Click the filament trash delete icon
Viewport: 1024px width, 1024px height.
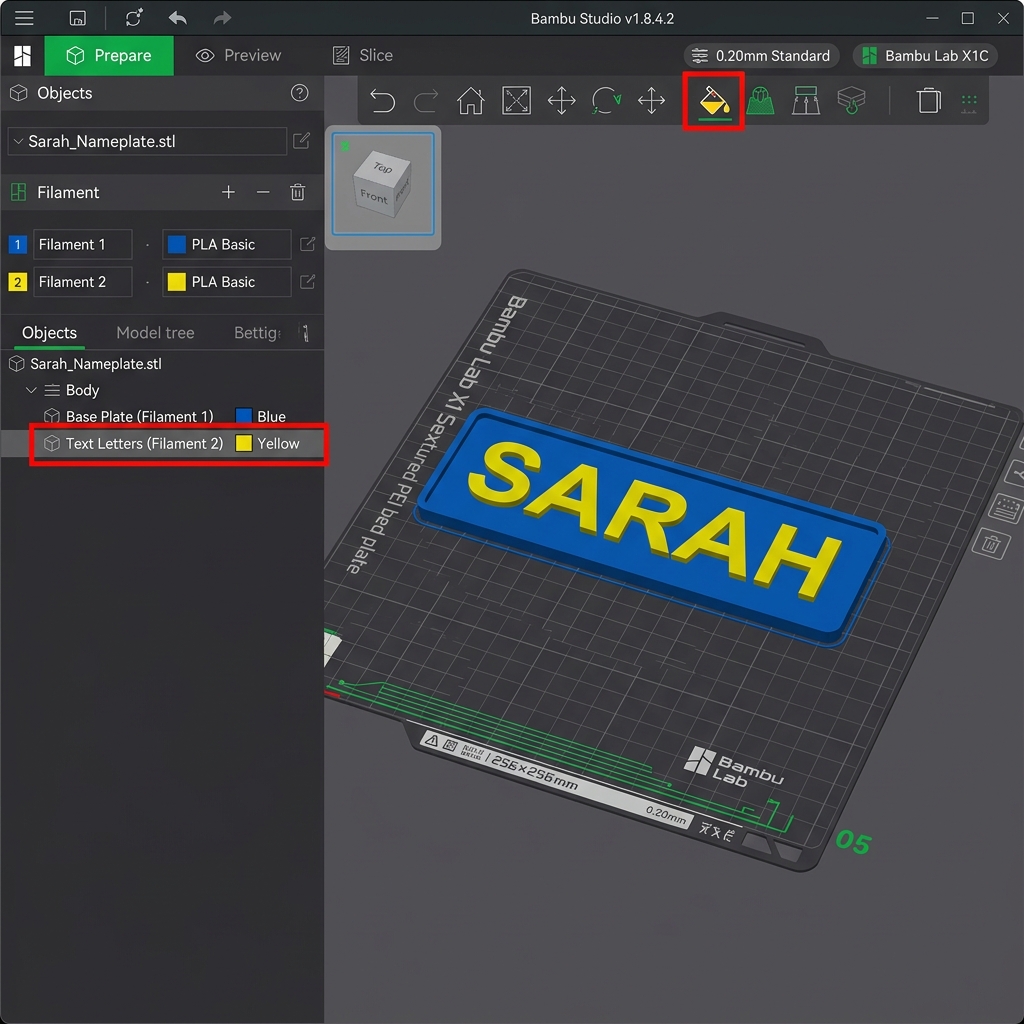(x=297, y=192)
